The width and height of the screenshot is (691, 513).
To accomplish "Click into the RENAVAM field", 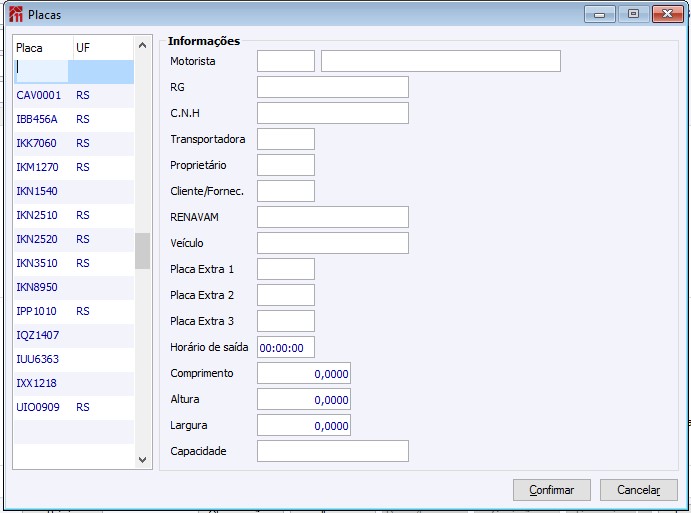I will click(333, 217).
